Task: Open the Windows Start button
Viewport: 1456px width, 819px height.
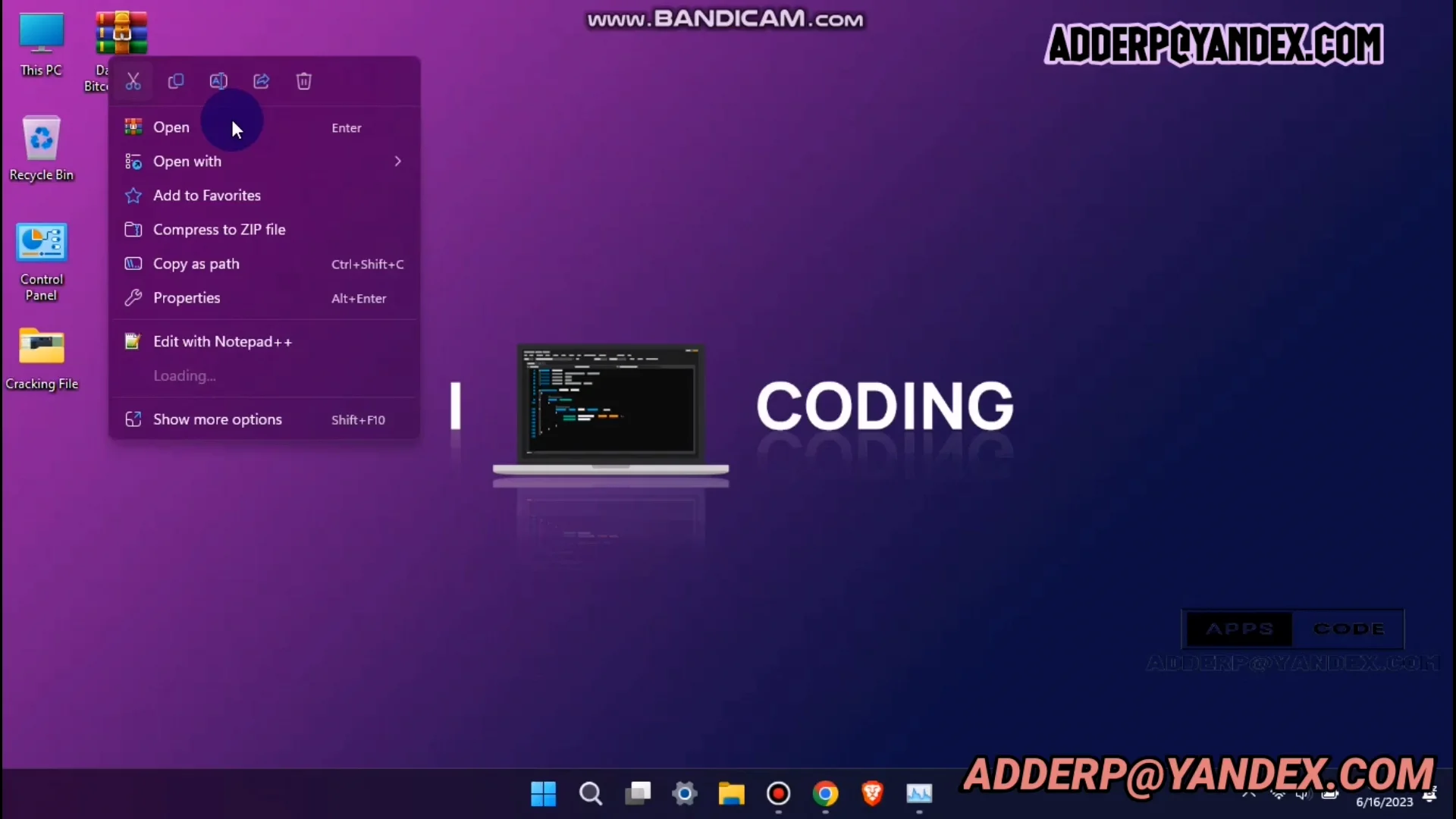Action: 543,794
